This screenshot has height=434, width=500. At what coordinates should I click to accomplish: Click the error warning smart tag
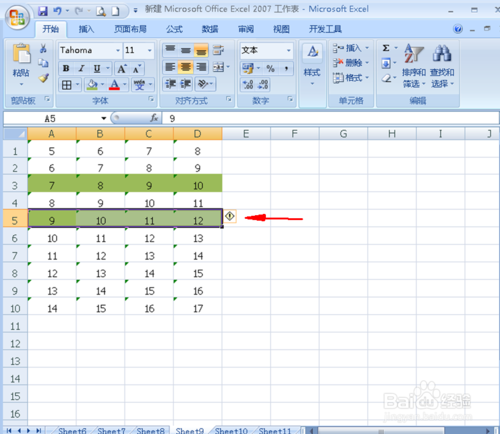click(x=230, y=216)
